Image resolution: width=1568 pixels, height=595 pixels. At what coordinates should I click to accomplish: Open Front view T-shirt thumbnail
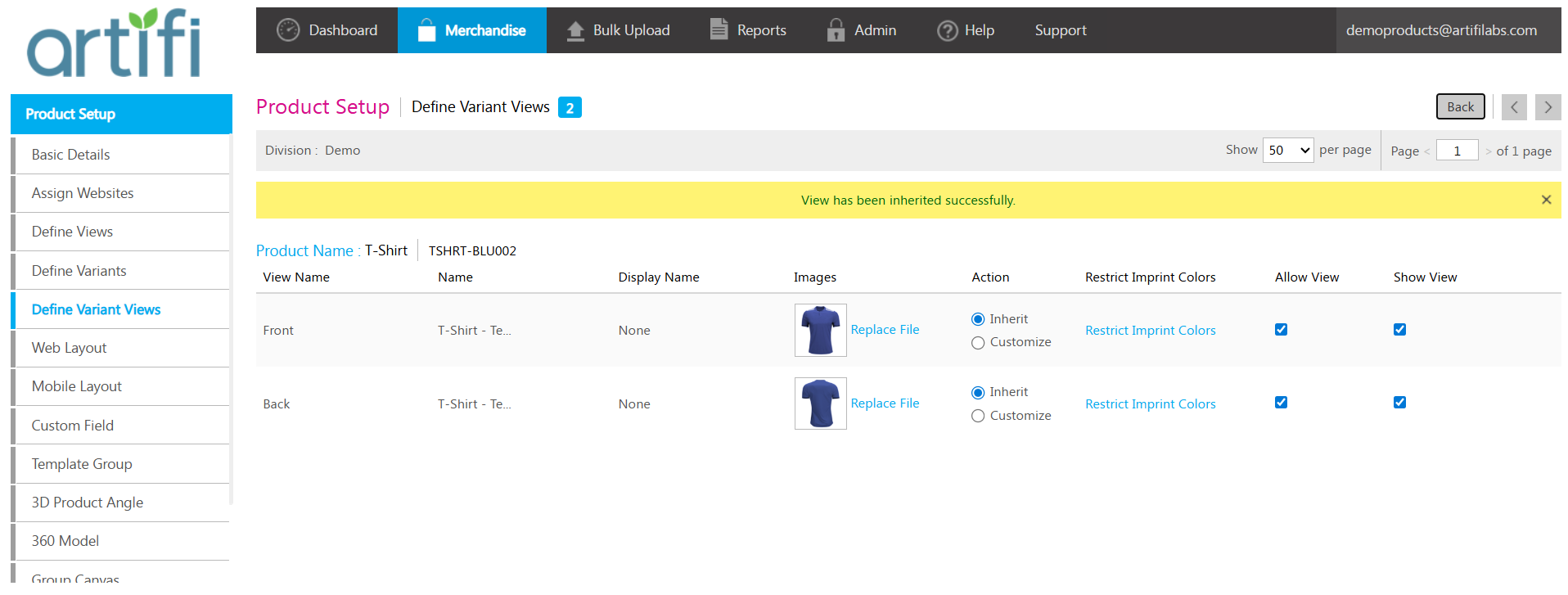(820, 330)
